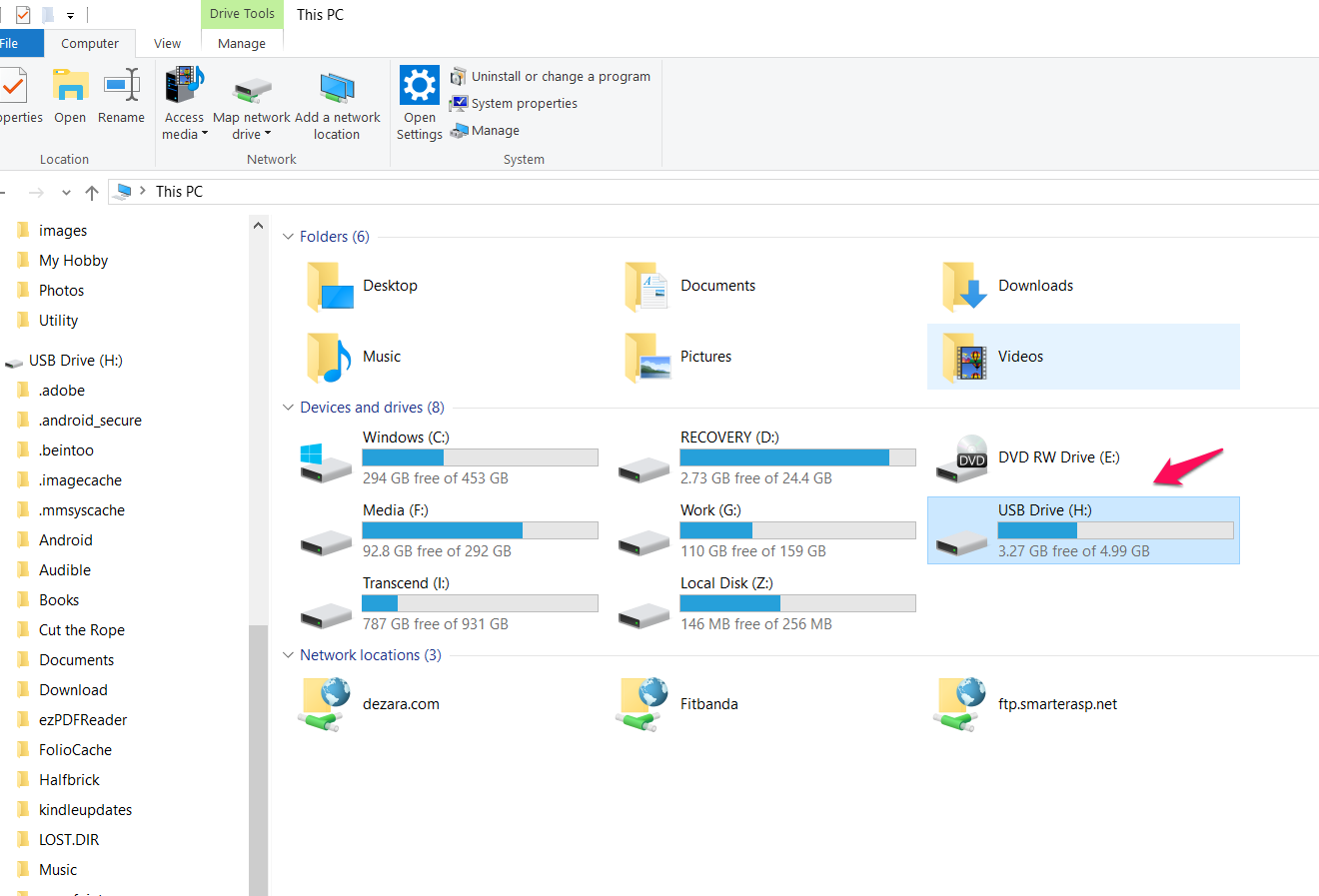Click the Transcend (I:) storage usage bar
Viewport: 1319px width, 896px height.
click(480, 603)
